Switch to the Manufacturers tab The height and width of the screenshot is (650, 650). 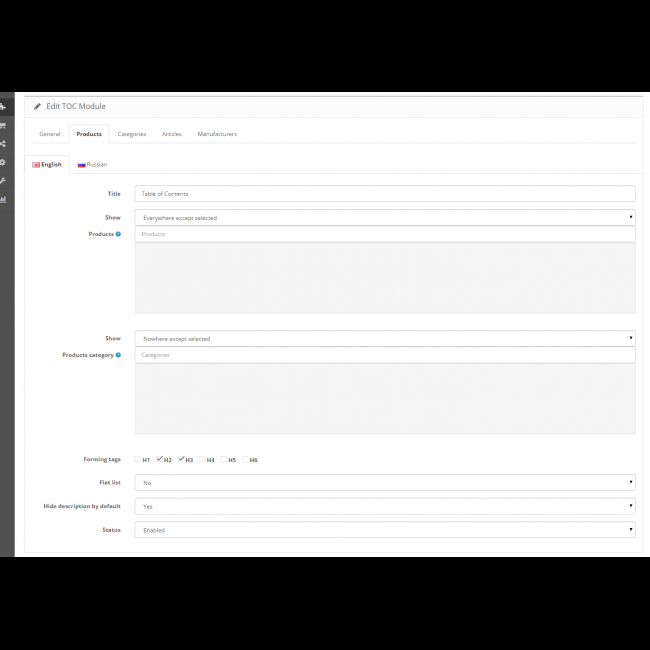[217, 134]
